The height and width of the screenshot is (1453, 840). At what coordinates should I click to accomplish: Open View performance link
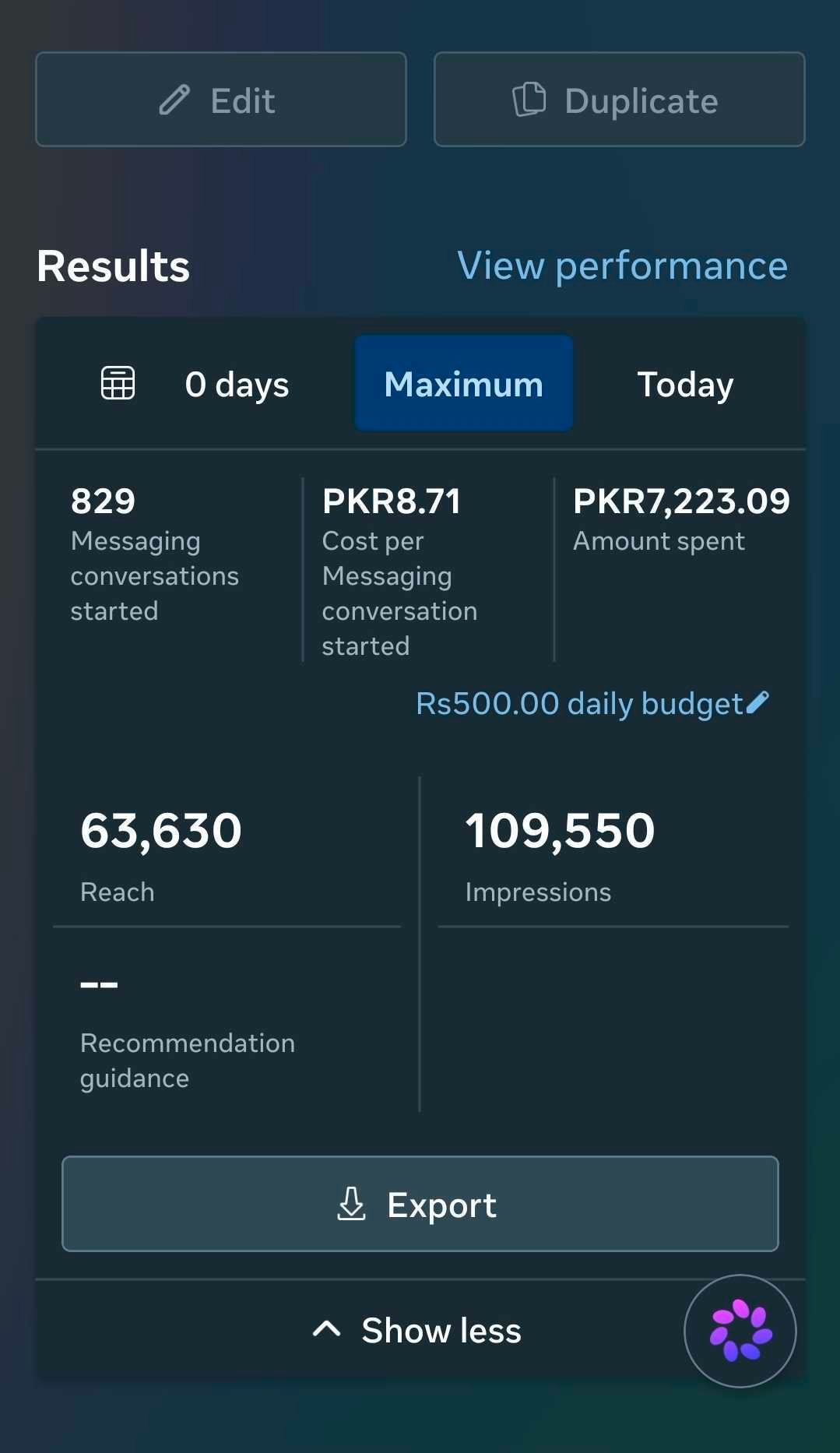click(622, 266)
